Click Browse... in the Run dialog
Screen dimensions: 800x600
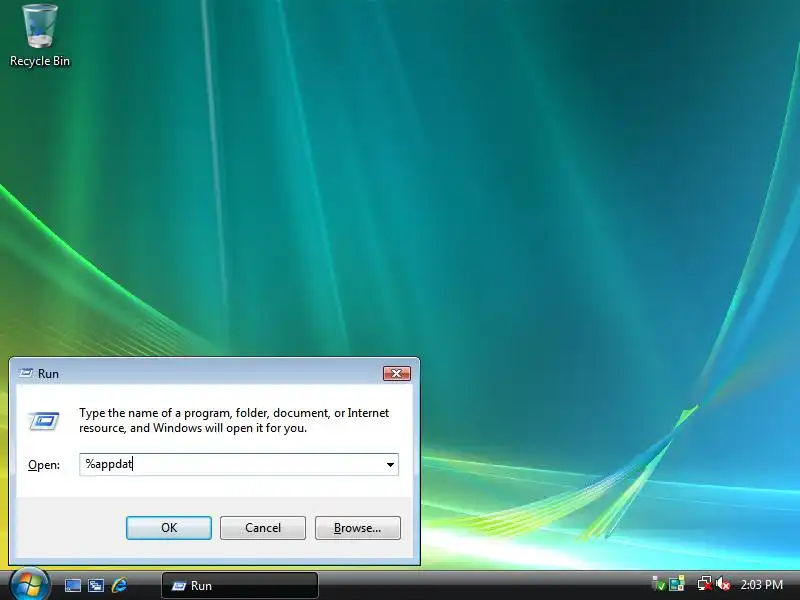pos(358,528)
